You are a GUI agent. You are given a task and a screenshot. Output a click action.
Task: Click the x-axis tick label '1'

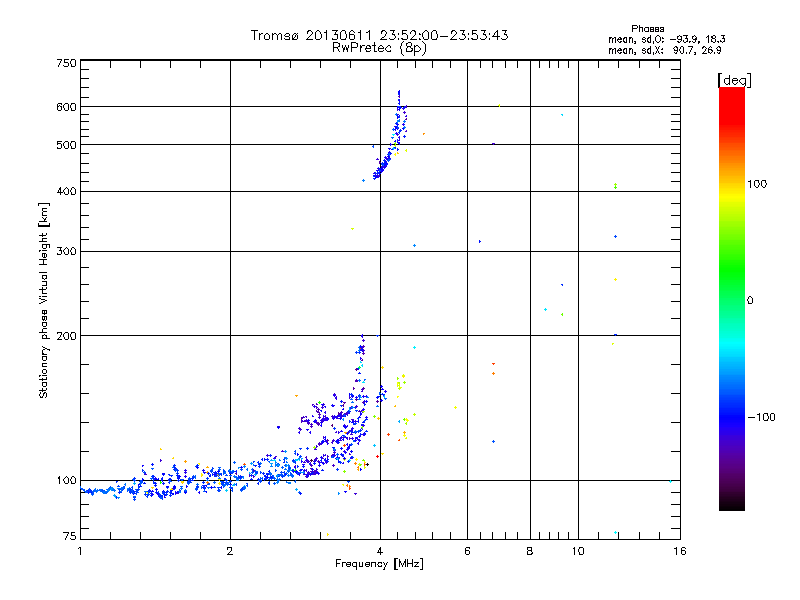(x=80, y=551)
